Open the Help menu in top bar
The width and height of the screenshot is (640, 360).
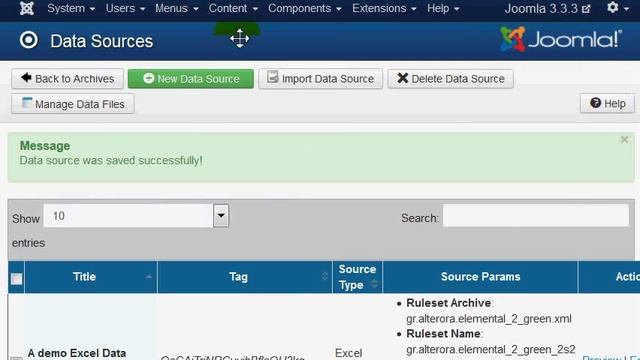pyautogui.click(x=443, y=8)
